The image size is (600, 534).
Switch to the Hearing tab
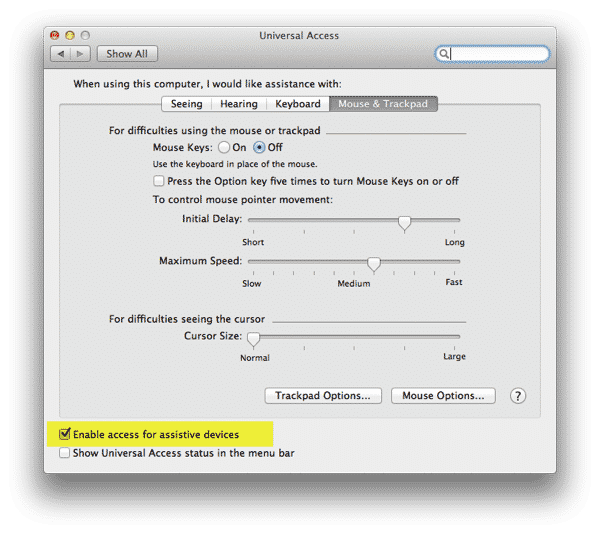(x=238, y=104)
